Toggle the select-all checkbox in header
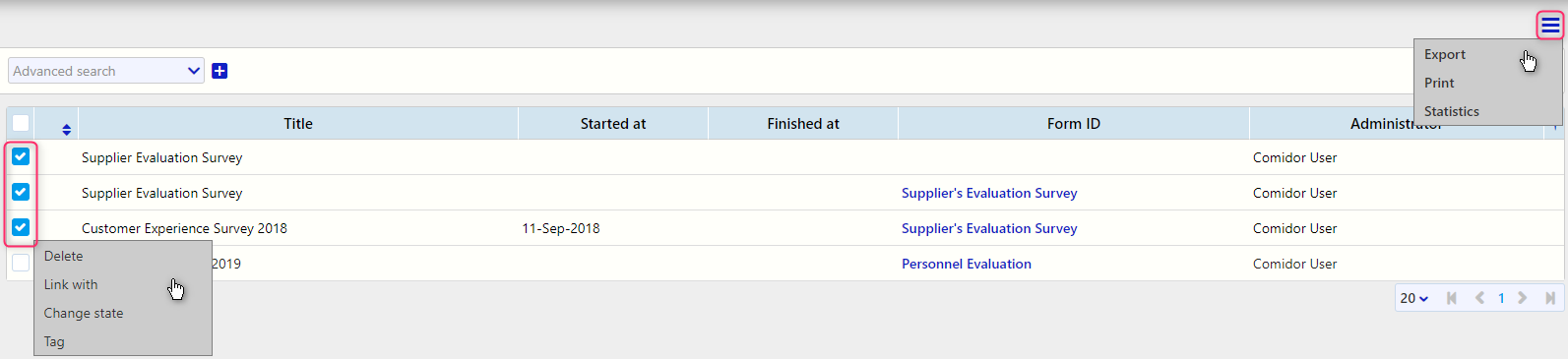This screenshot has height=359, width=1568. pyautogui.click(x=21, y=123)
